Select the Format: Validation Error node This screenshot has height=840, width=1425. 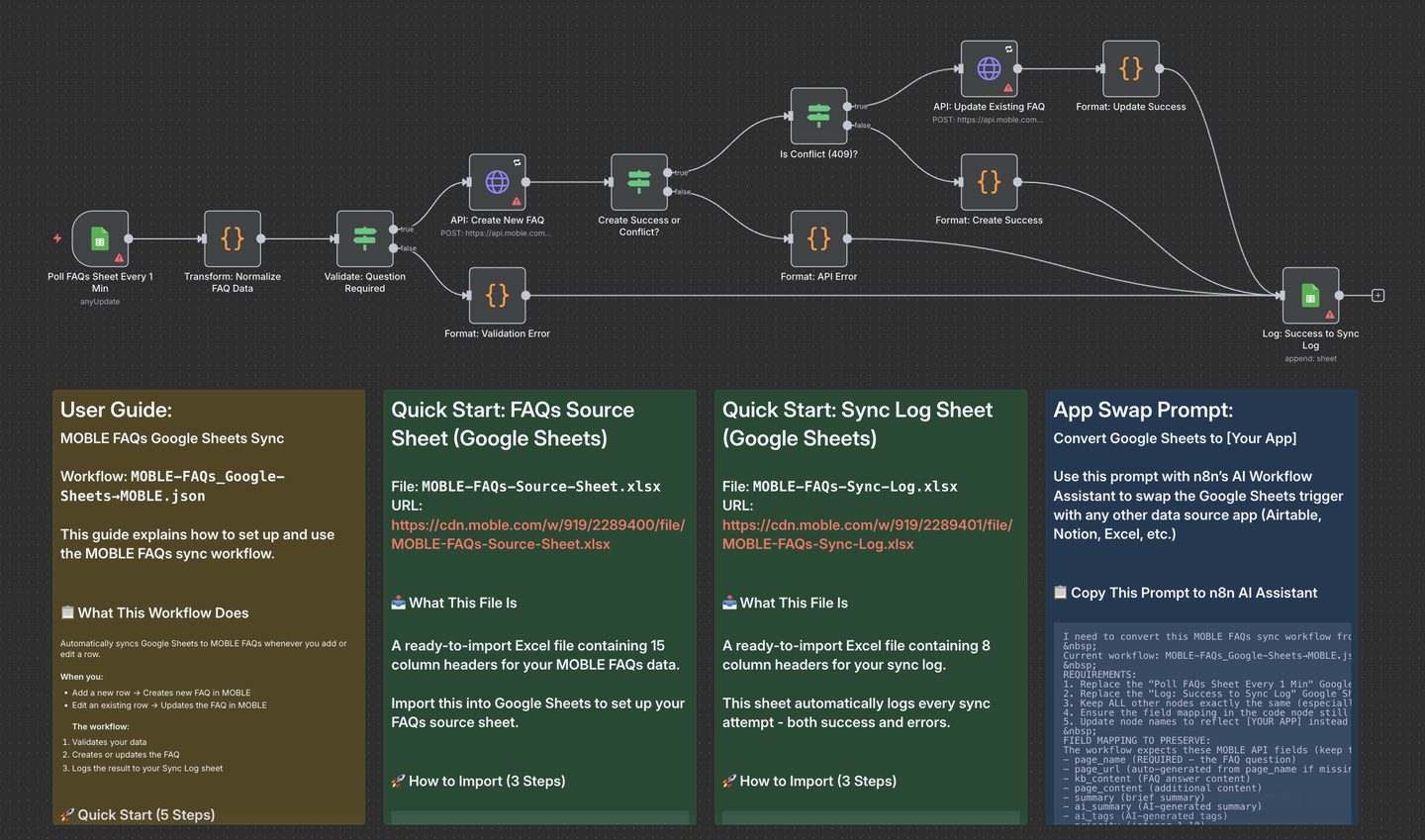click(497, 295)
